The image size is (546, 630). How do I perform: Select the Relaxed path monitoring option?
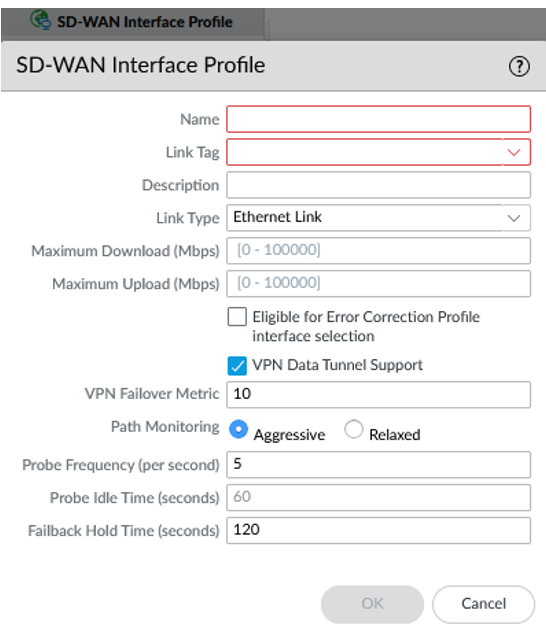pyautogui.click(x=354, y=429)
